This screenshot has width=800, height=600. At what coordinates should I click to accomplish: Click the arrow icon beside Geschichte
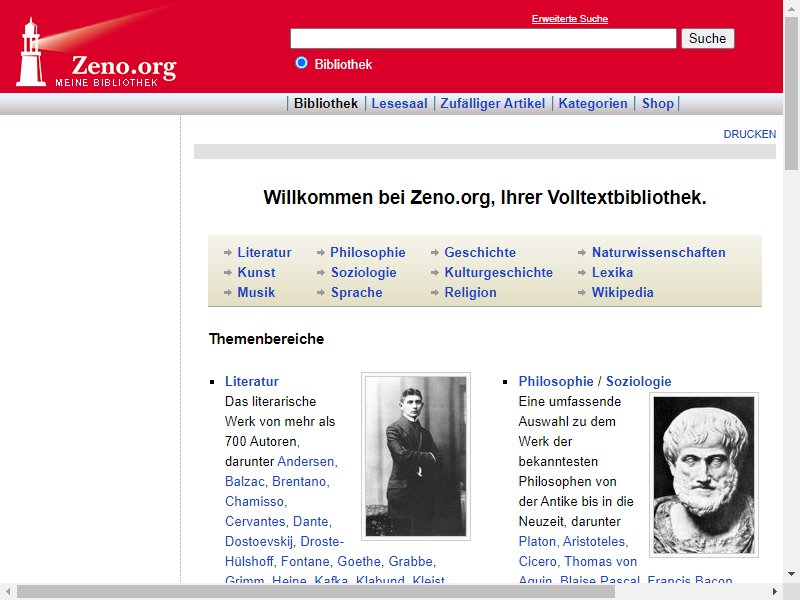(x=435, y=253)
